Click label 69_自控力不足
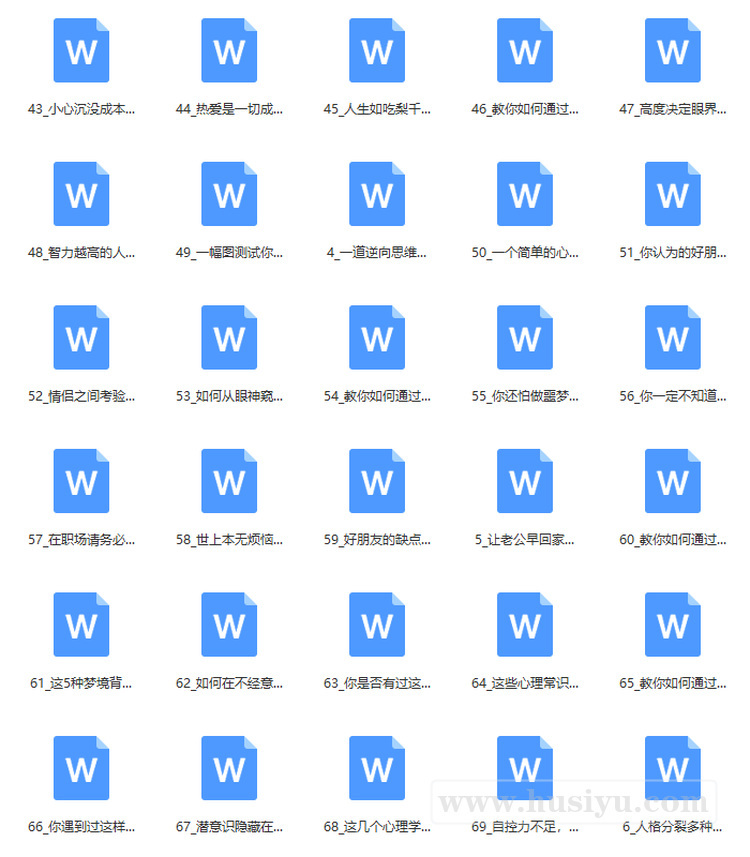750x857 pixels. click(x=525, y=827)
